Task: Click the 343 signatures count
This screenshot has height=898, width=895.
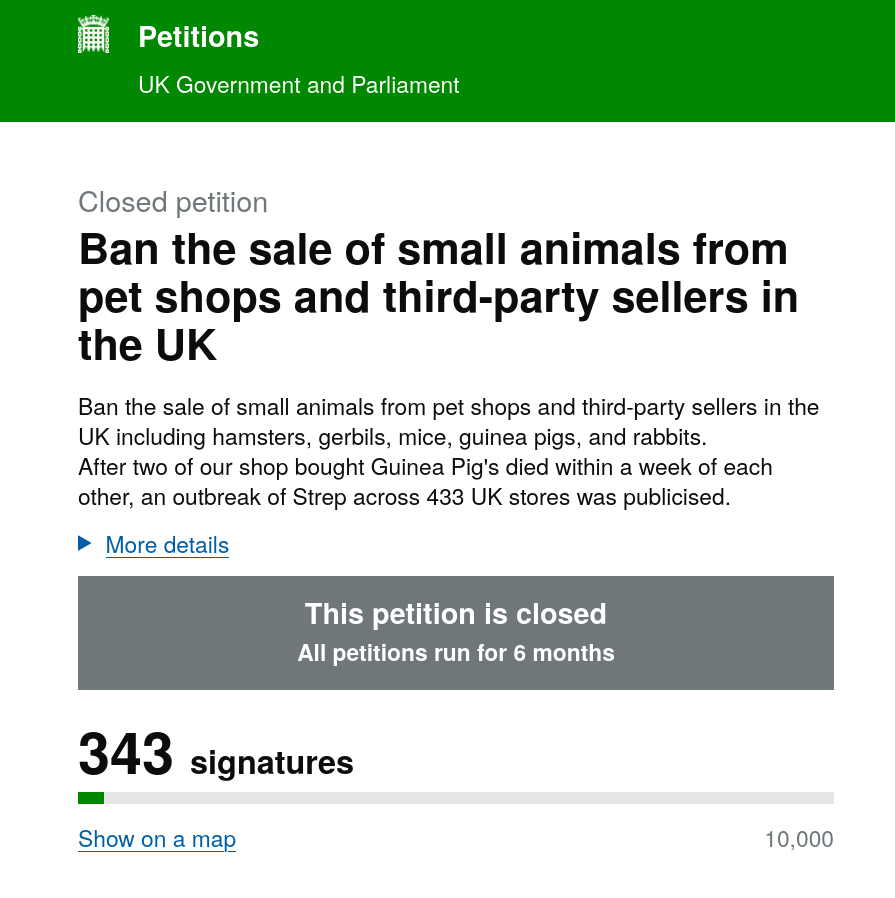Action: pyautogui.click(x=125, y=753)
